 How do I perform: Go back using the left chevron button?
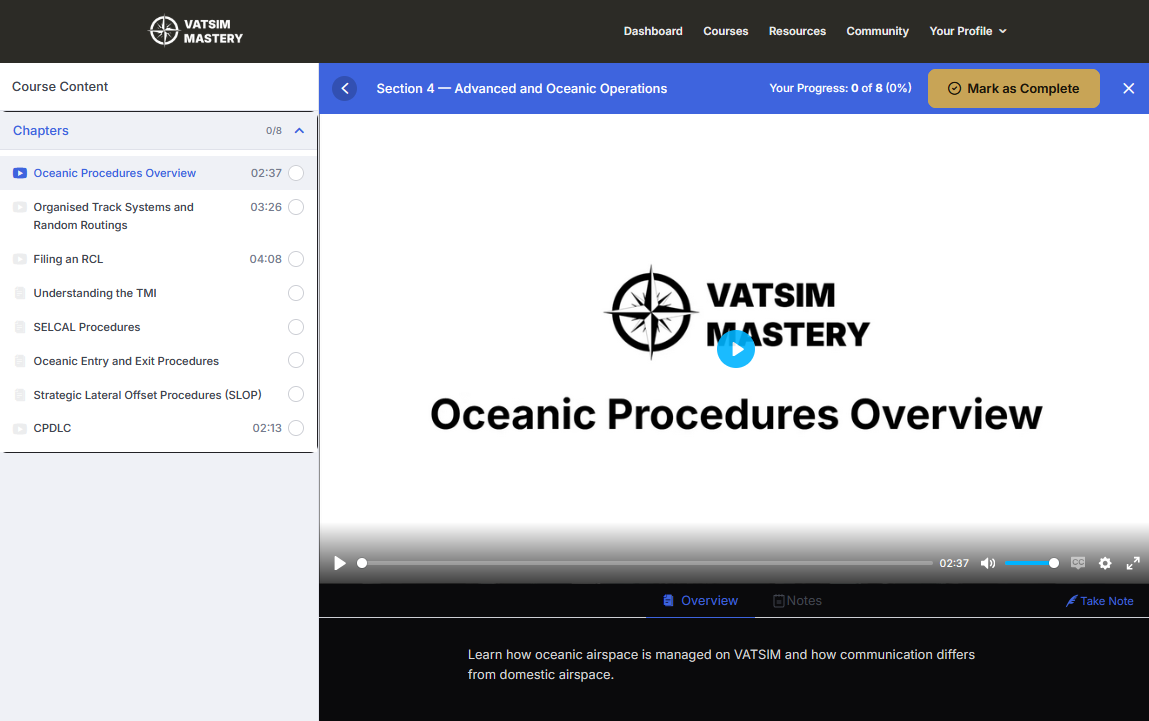344,89
